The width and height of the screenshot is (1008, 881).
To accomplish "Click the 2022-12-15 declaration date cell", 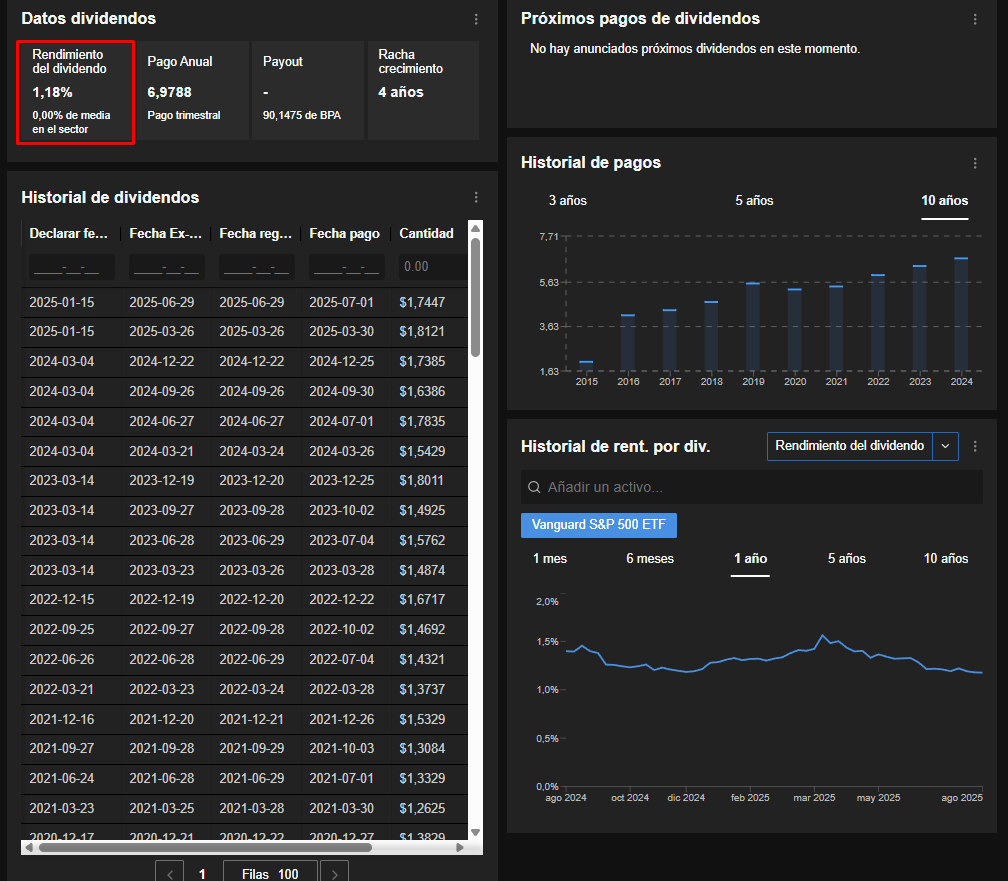I will [x=62, y=599].
